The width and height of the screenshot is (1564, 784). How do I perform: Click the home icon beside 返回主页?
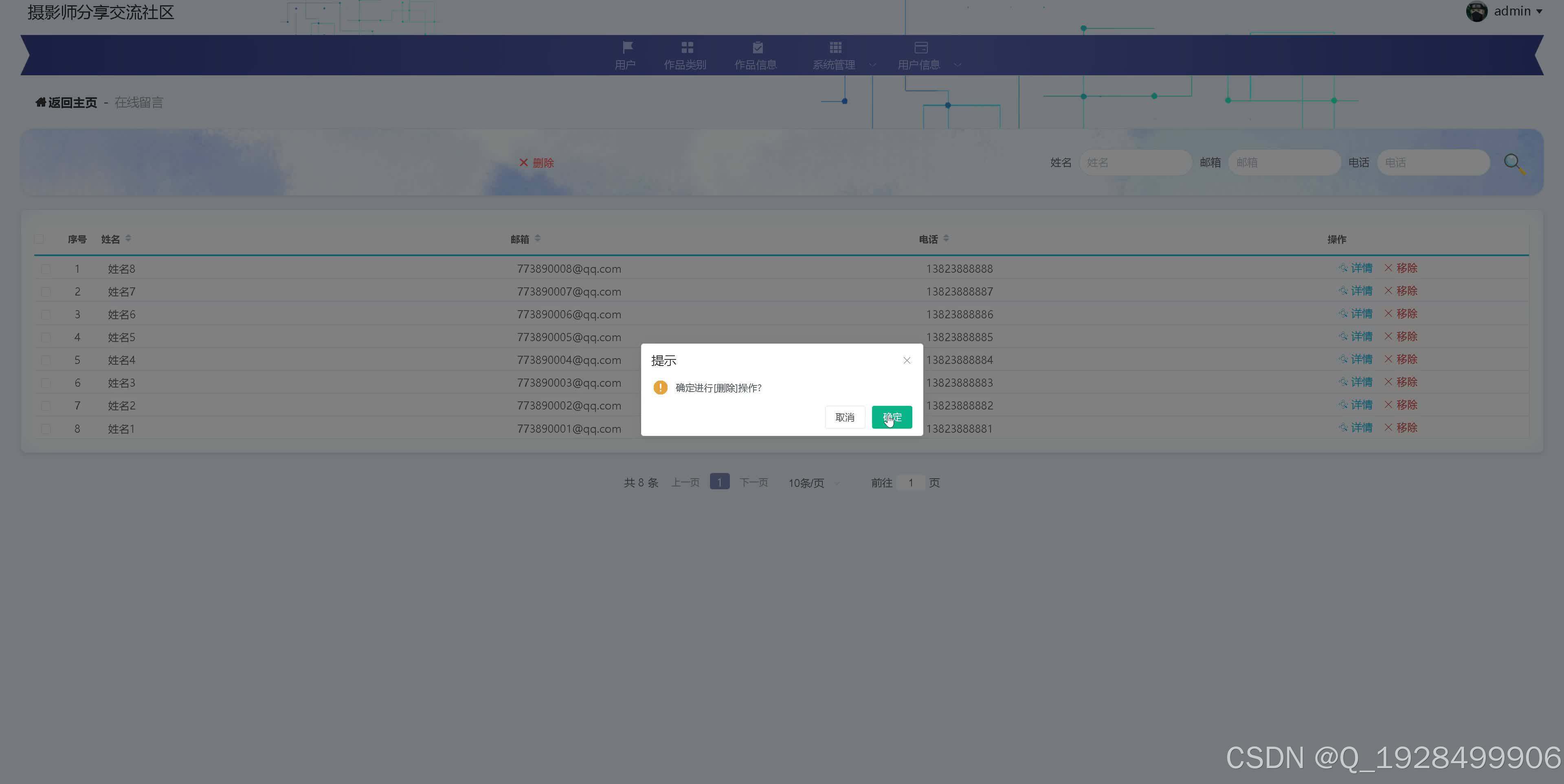tap(41, 102)
